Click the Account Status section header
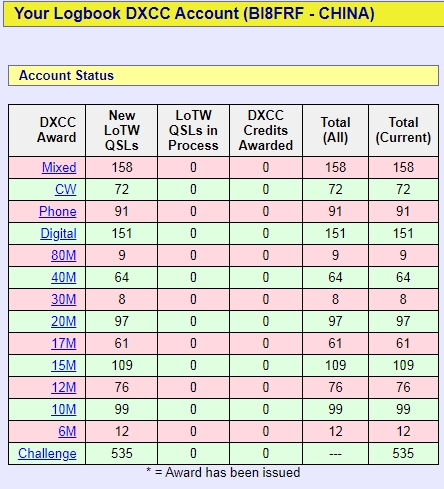 coord(223,76)
